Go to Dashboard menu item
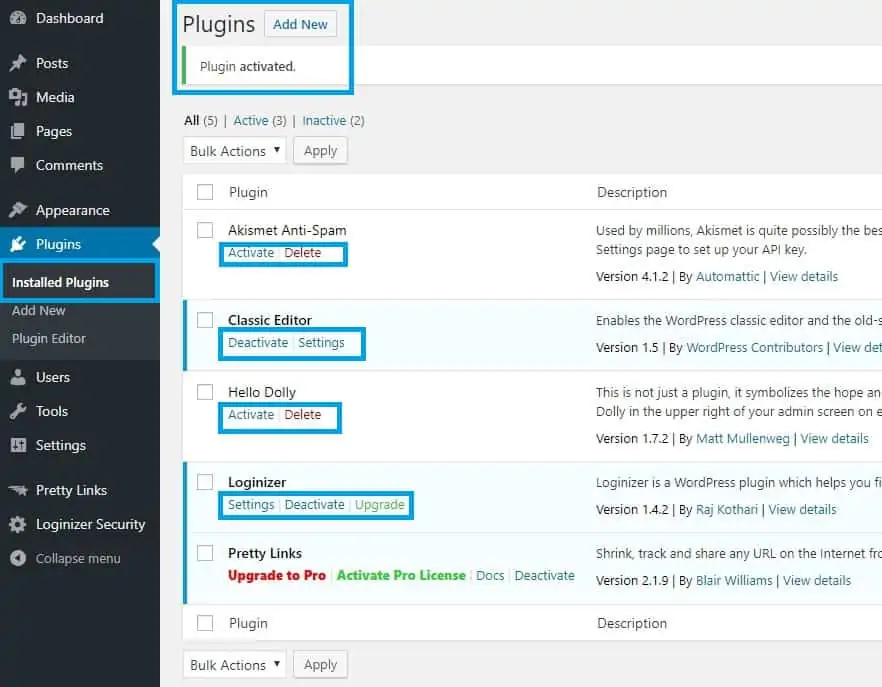Viewport: 882px width, 687px height. (x=69, y=18)
